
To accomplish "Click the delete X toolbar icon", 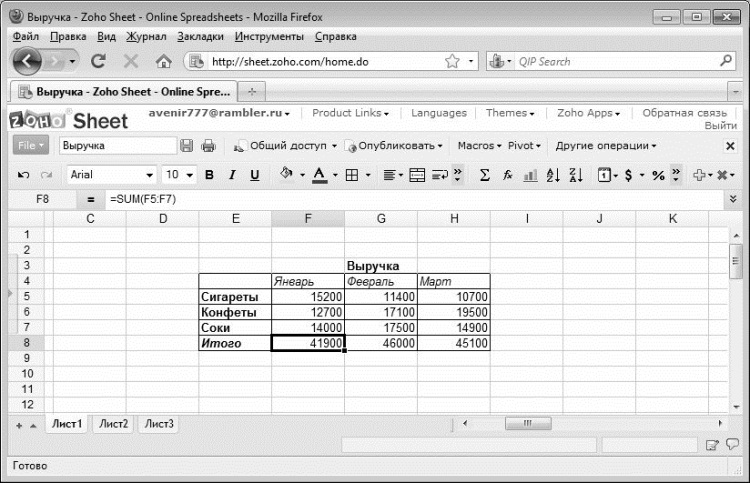I will [x=722, y=175].
